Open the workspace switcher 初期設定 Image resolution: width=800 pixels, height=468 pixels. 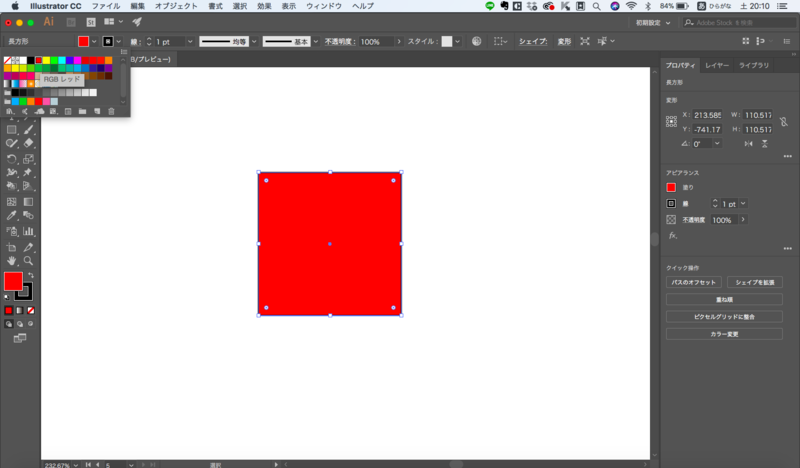pyautogui.click(x=653, y=22)
